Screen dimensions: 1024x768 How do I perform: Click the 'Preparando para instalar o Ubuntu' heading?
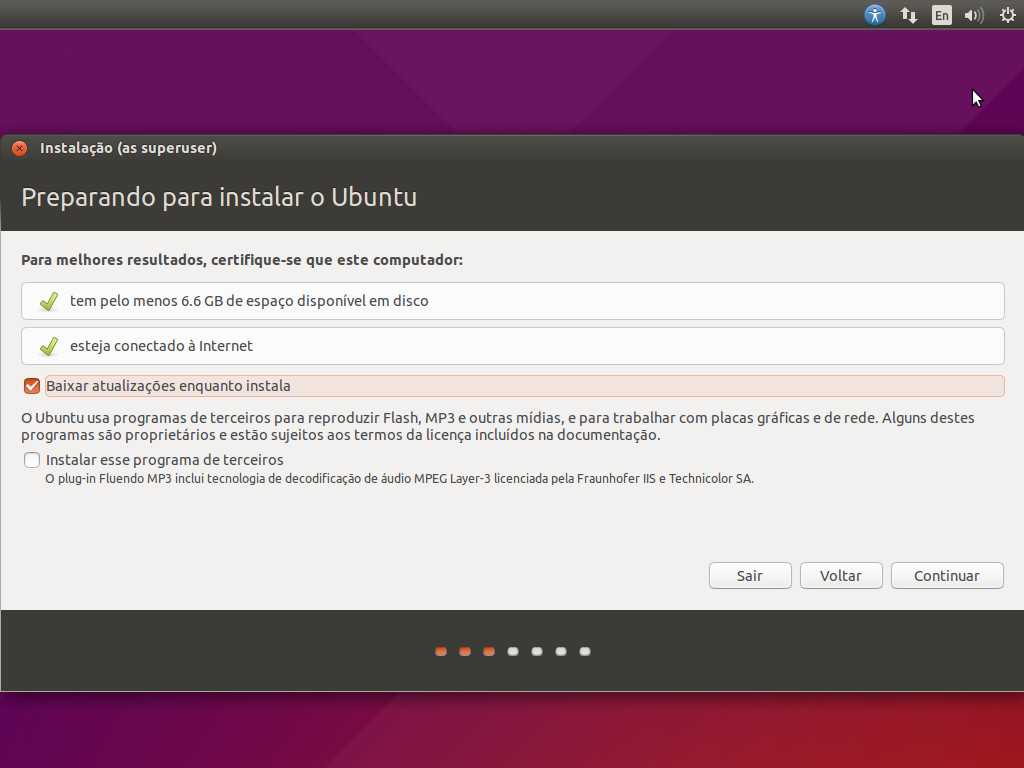coord(219,197)
